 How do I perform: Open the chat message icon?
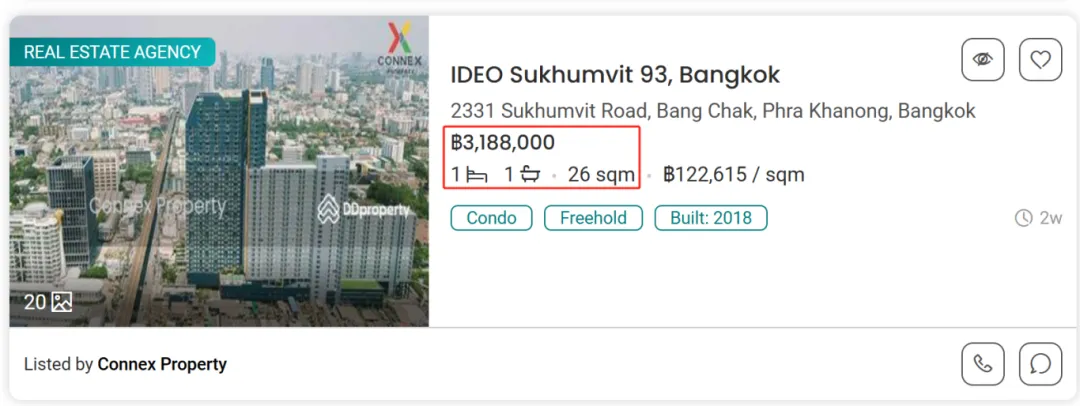1040,364
